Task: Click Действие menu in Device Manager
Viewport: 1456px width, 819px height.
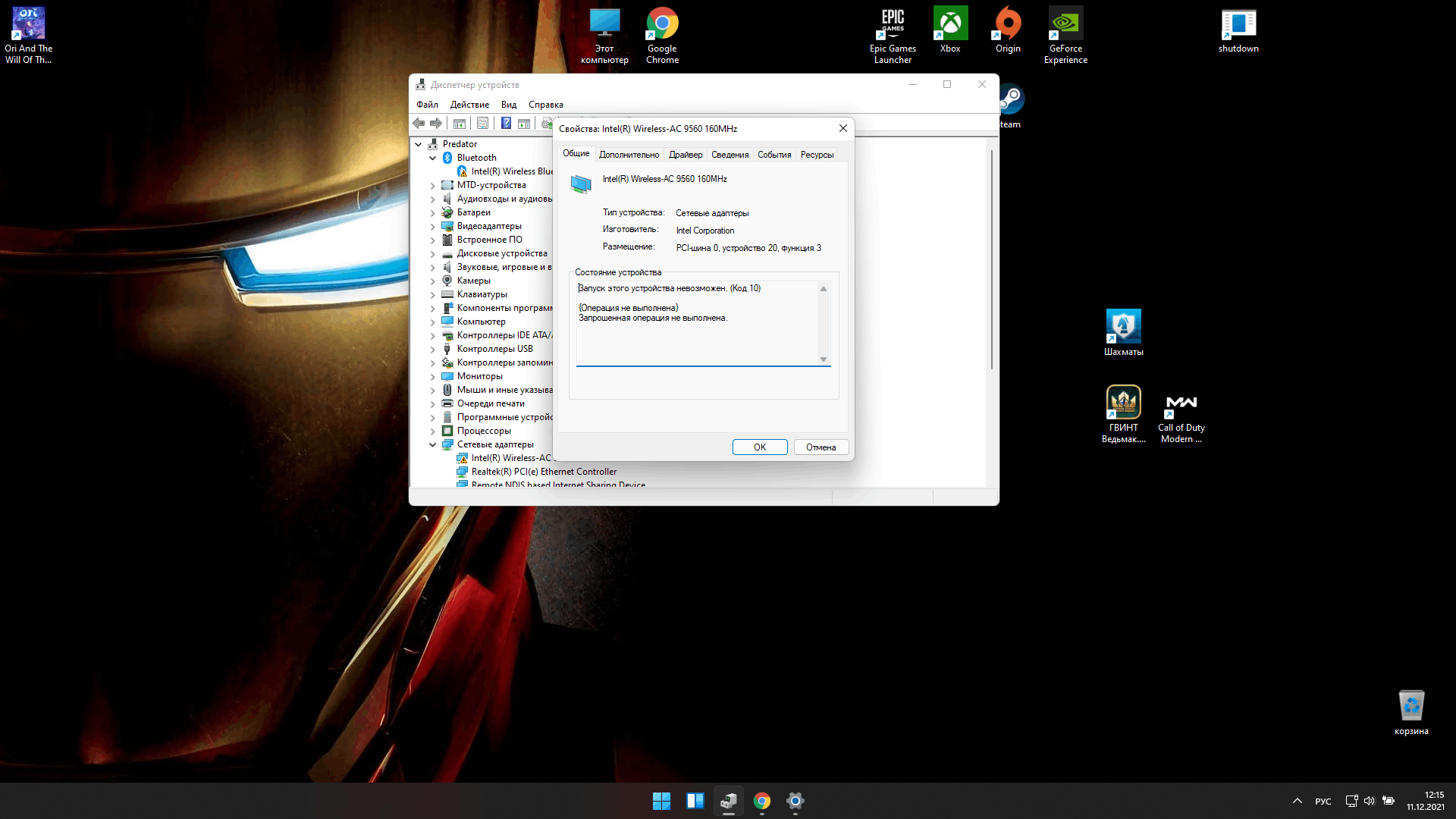Action: tap(466, 104)
